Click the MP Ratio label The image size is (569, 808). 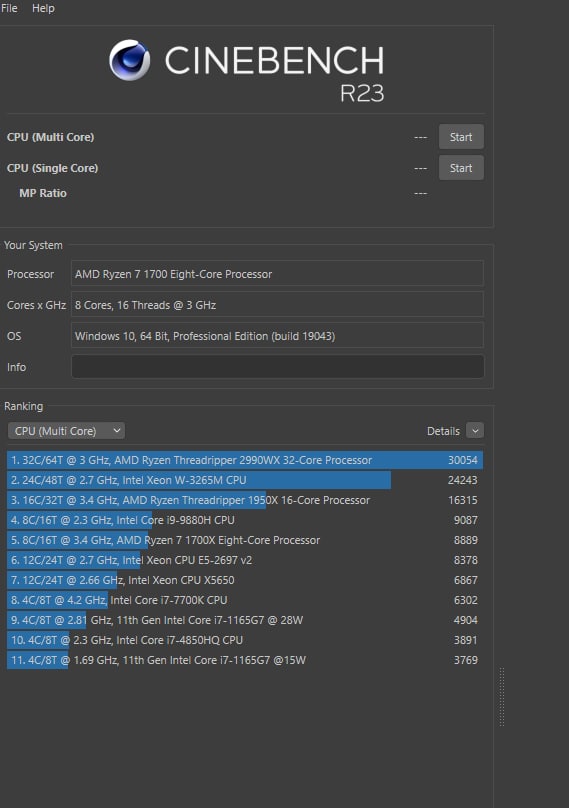(43, 193)
